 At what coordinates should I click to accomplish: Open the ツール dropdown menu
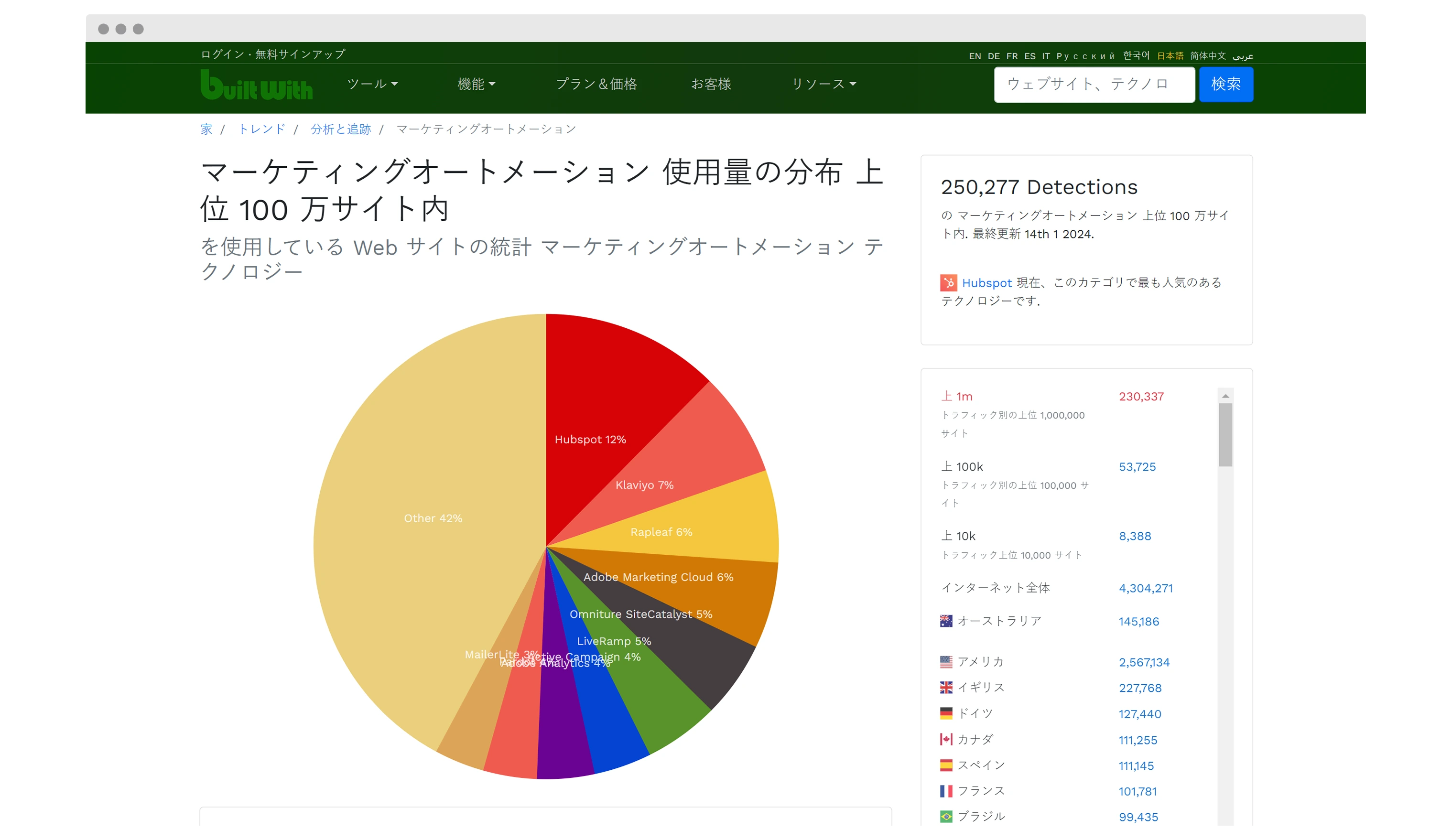point(372,84)
